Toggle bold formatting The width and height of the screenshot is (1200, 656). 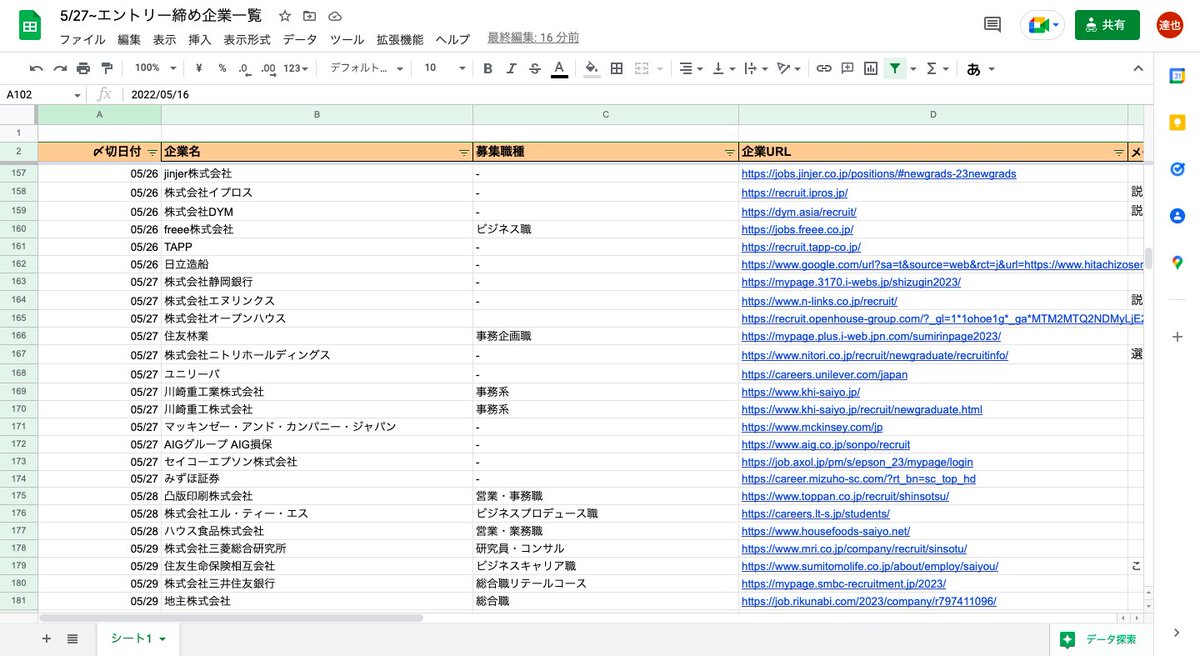488,68
